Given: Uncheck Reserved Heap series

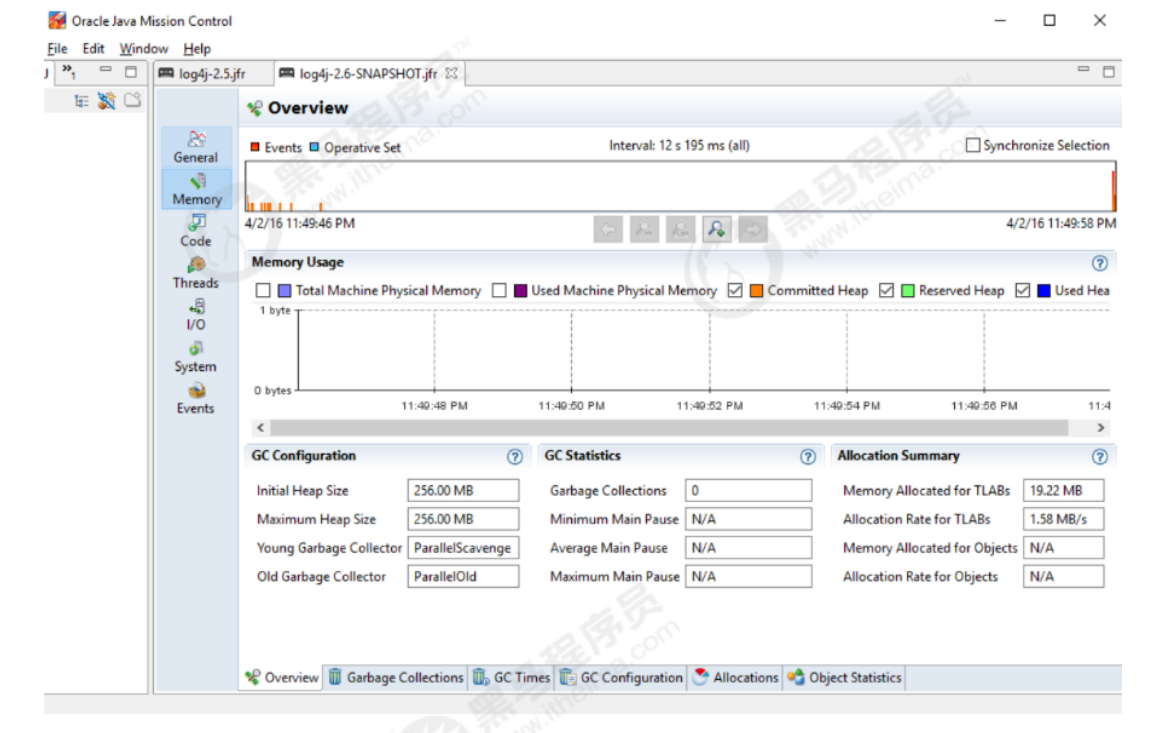Looking at the screenshot, I should point(886,291).
